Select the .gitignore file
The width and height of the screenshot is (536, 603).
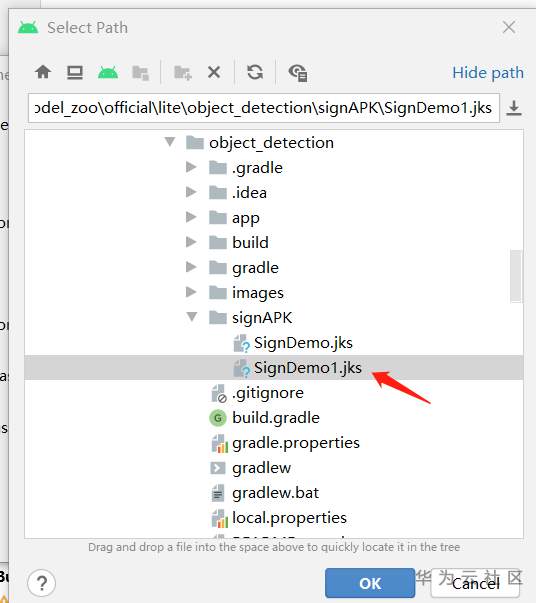tap(274, 393)
